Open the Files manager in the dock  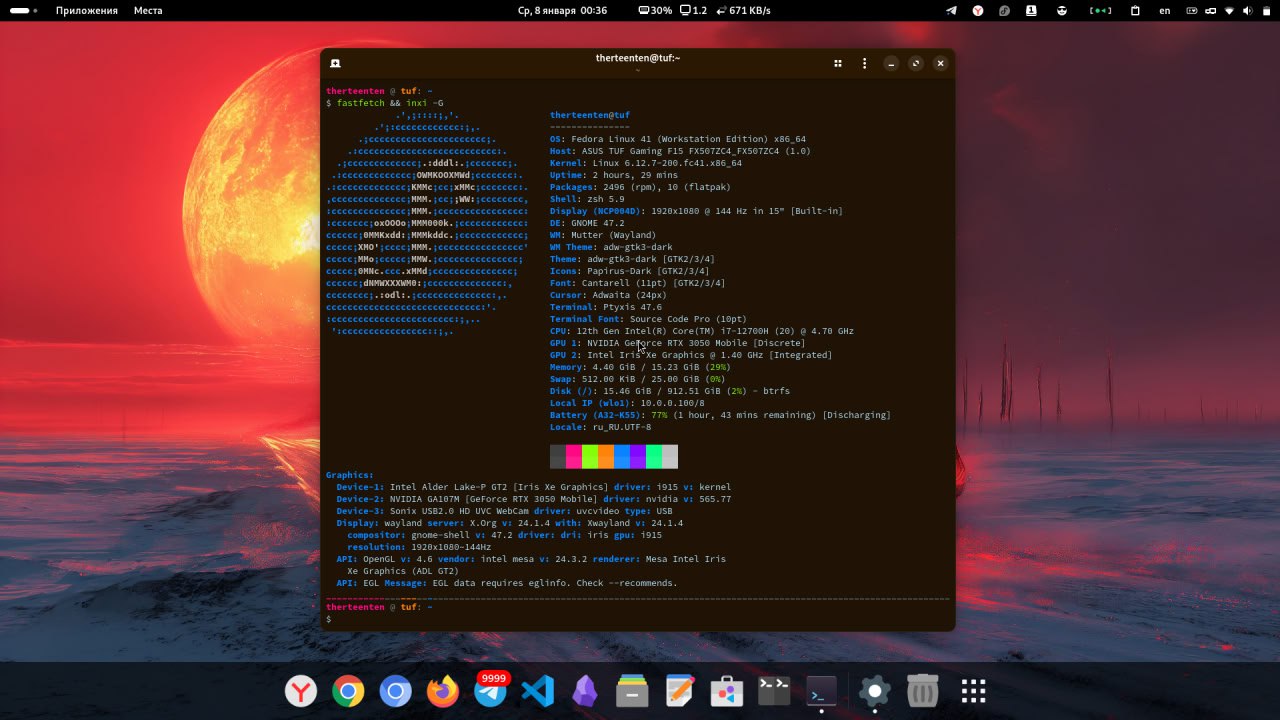632,691
